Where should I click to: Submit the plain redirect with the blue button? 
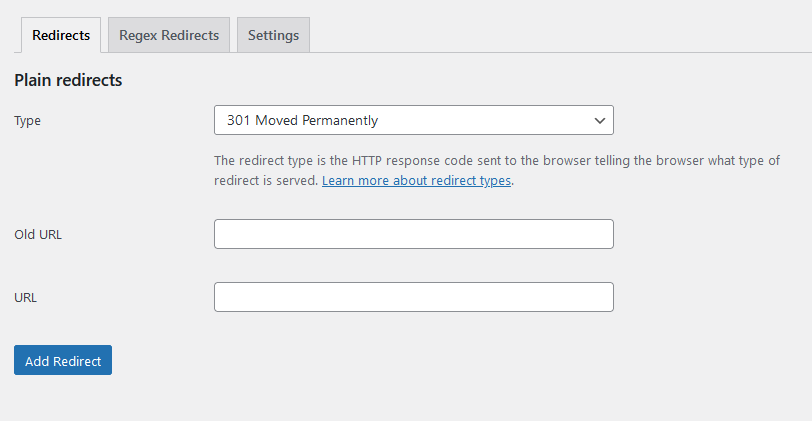tap(63, 360)
